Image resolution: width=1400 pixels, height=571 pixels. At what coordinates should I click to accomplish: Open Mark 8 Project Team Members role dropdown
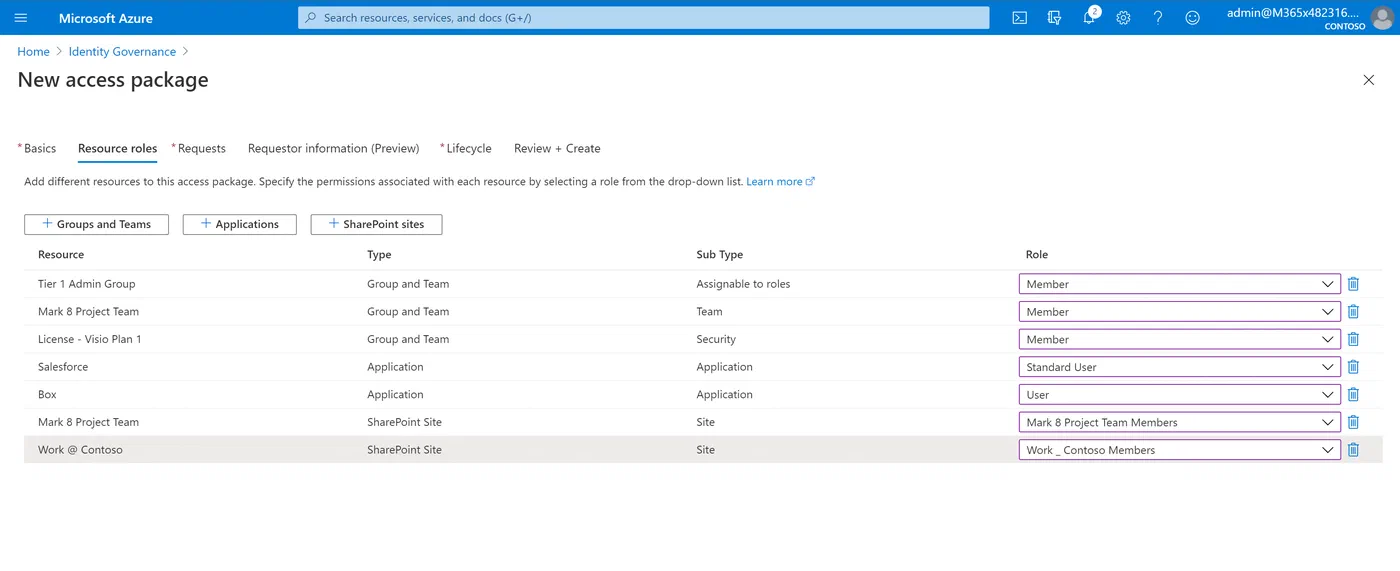pyautogui.click(x=1179, y=422)
